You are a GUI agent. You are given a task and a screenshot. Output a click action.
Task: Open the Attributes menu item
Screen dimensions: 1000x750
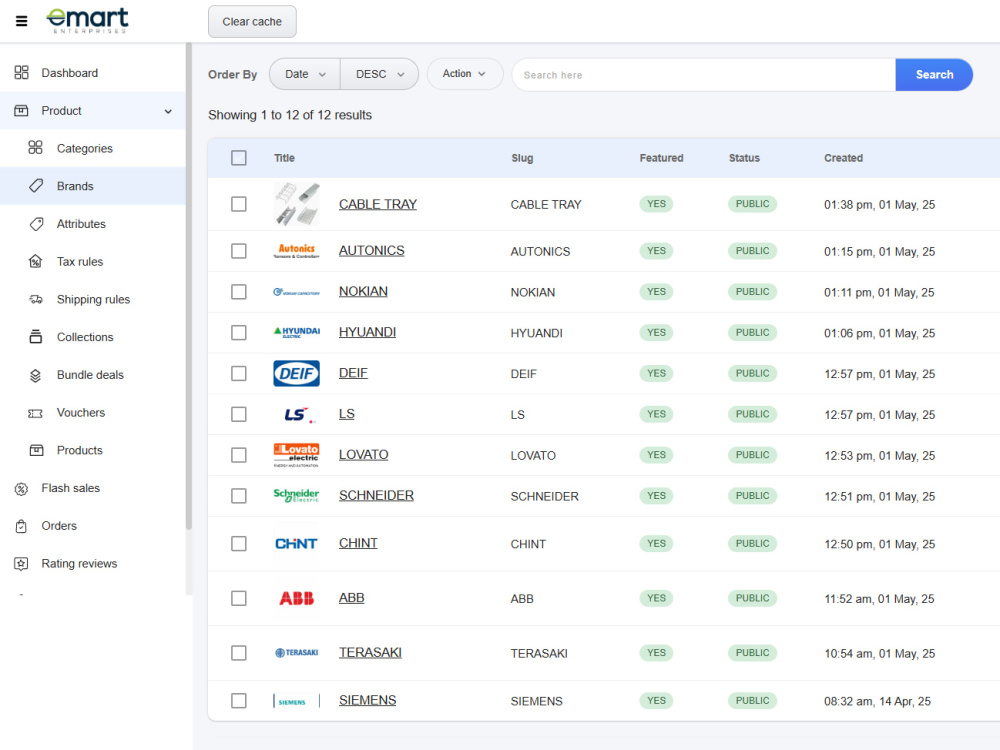[92, 224]
